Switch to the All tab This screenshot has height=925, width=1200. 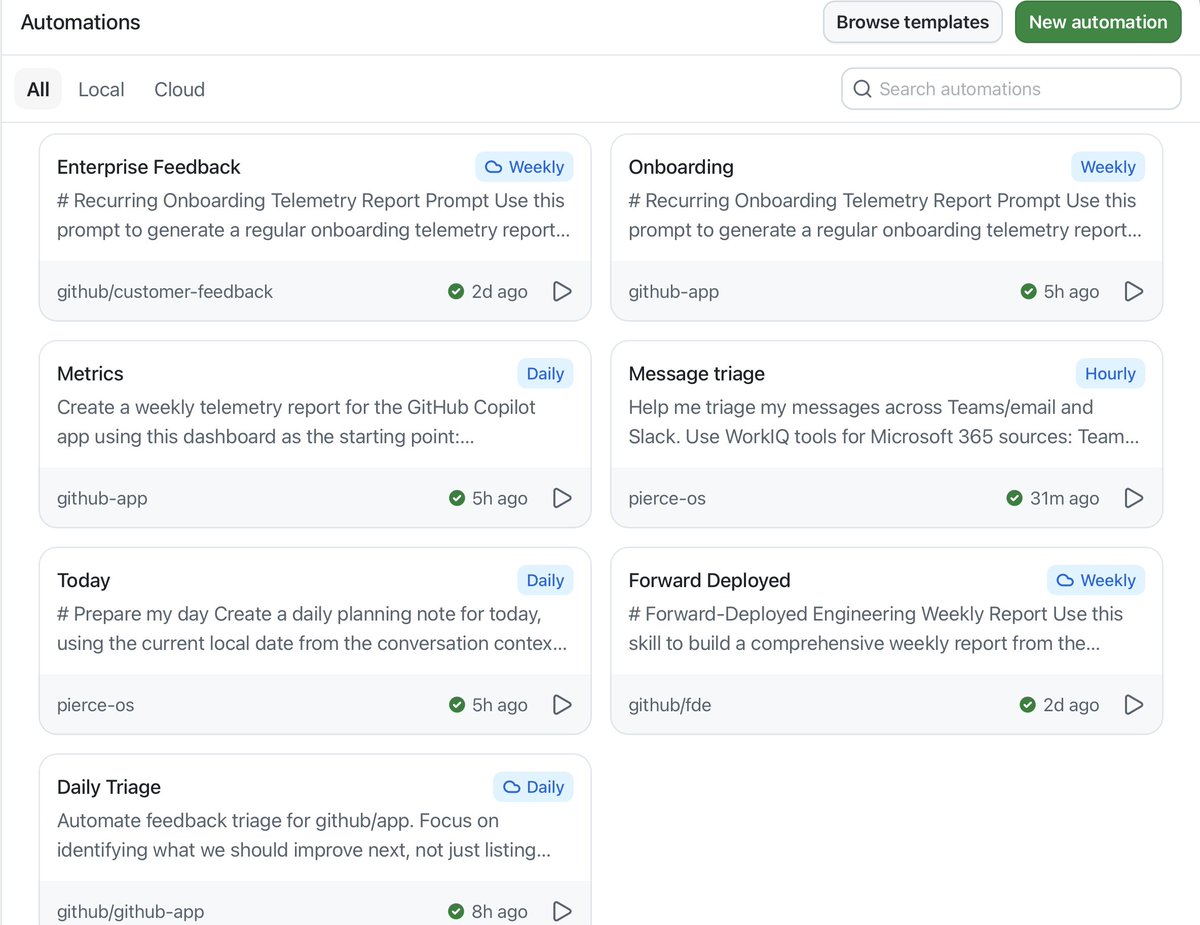(x=38, y=89)
